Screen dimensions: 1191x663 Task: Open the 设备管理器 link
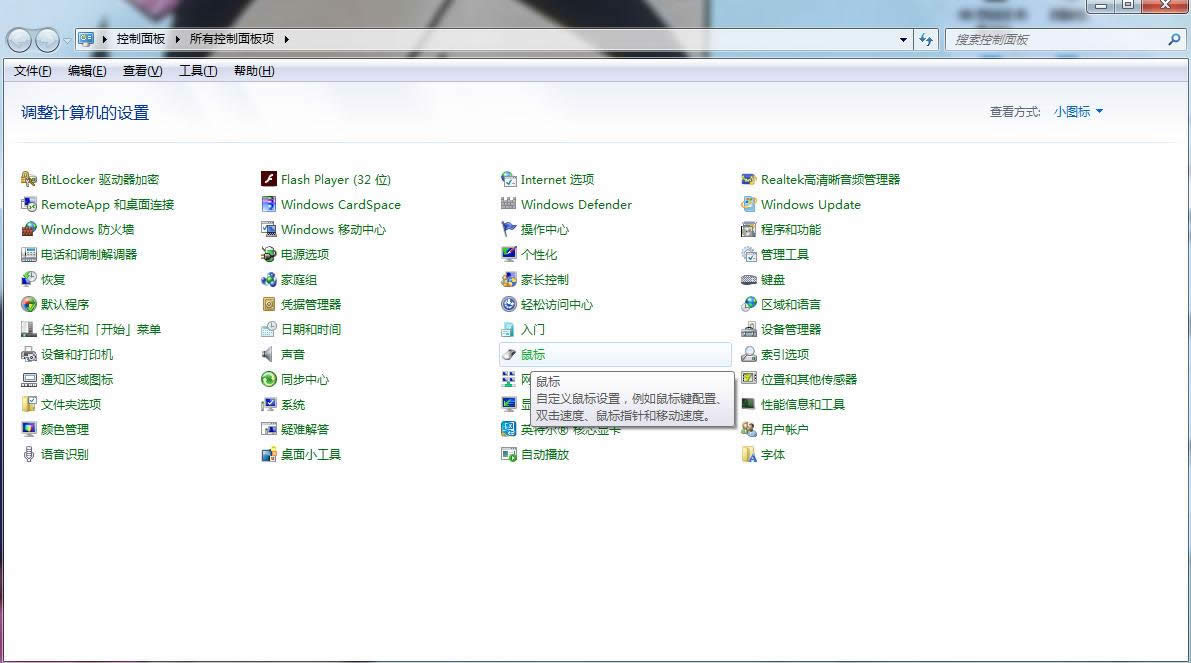pos(790,330)
